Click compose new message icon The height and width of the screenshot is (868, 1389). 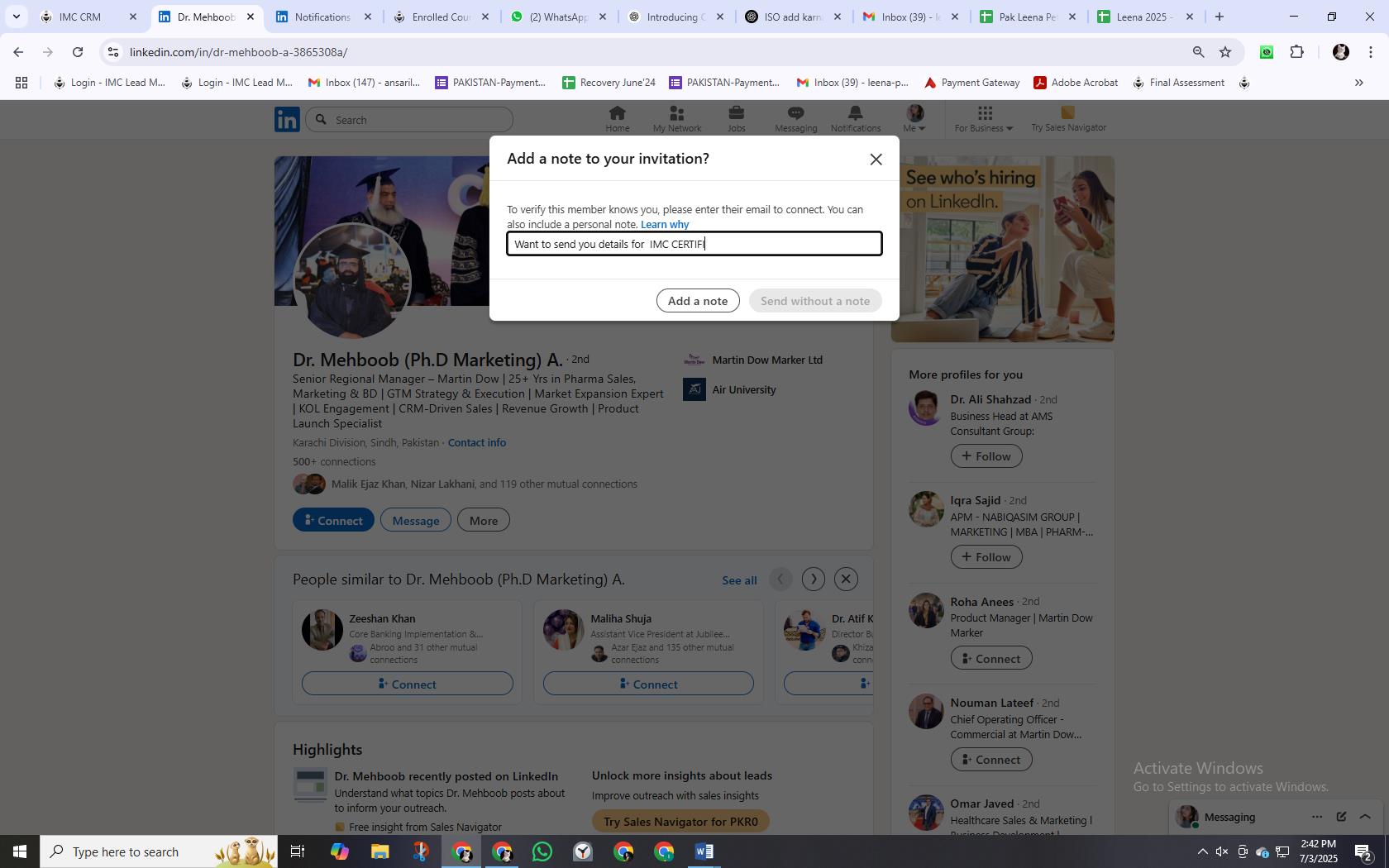pyautogui.click(x=1341, y=817)
